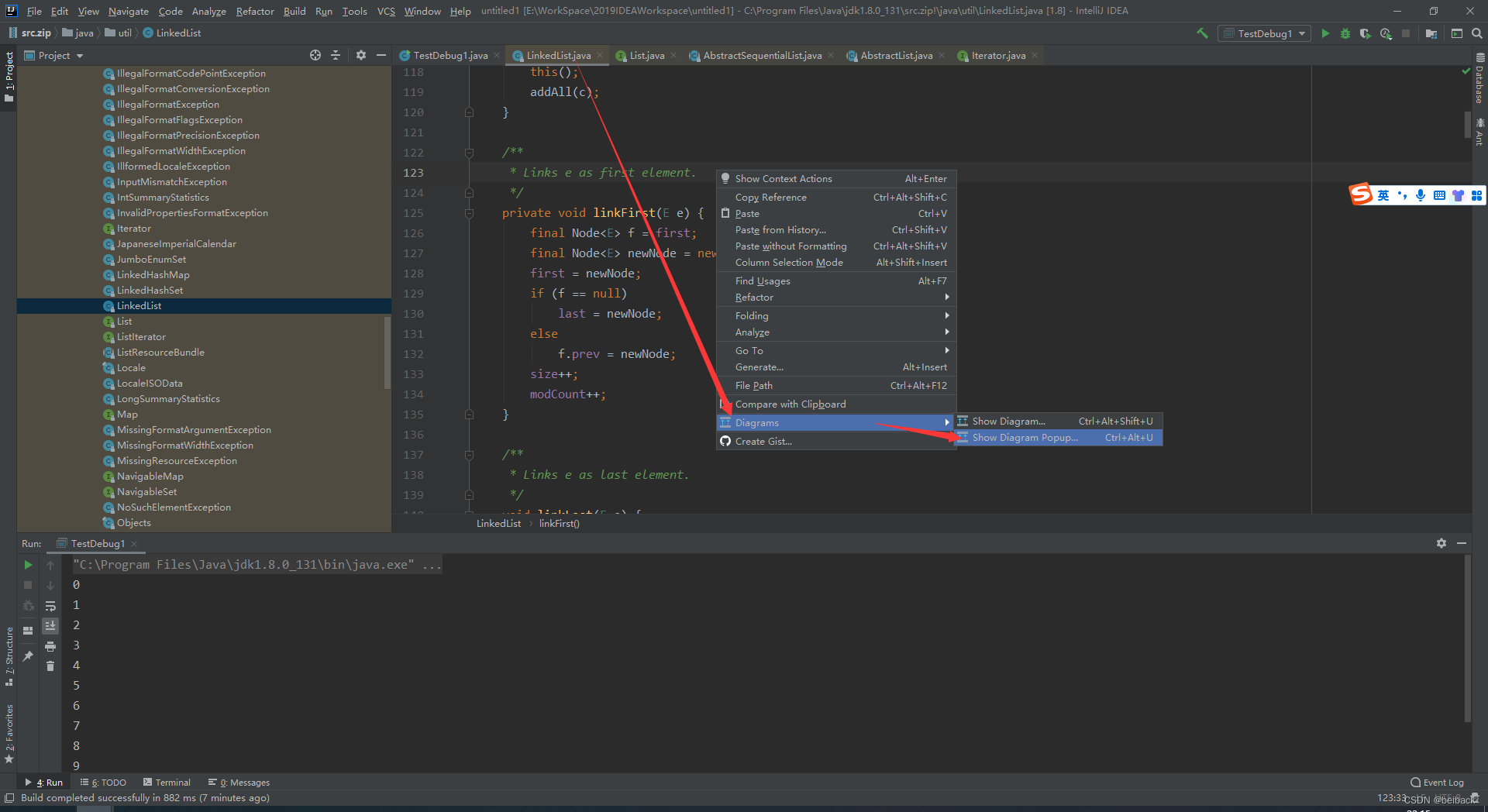Screen dimensions: 1488x812
Task: Click the util breadcrumb in navigation bar
Action: tap(119, 33)
